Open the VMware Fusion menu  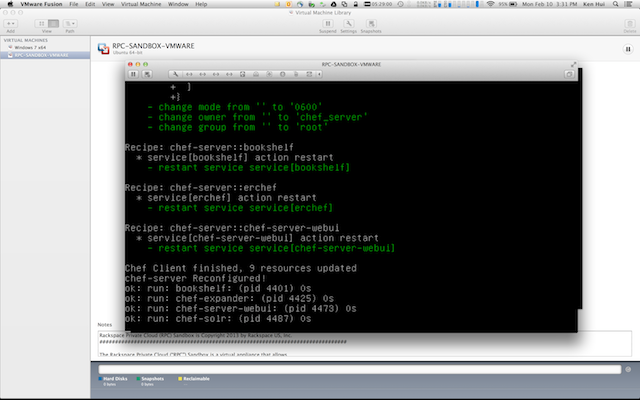41,4
